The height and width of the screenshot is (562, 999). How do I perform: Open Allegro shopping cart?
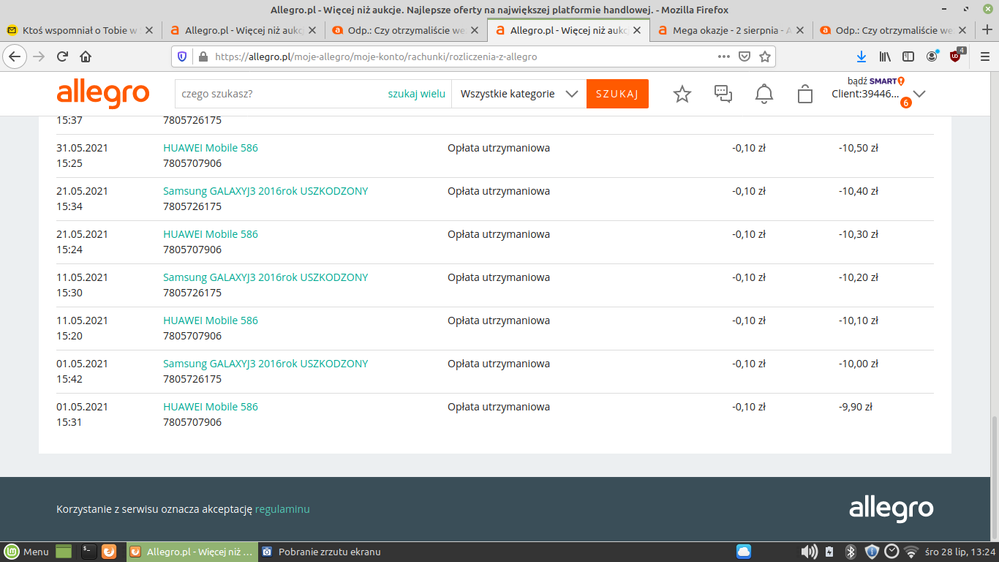pos(805,94)
